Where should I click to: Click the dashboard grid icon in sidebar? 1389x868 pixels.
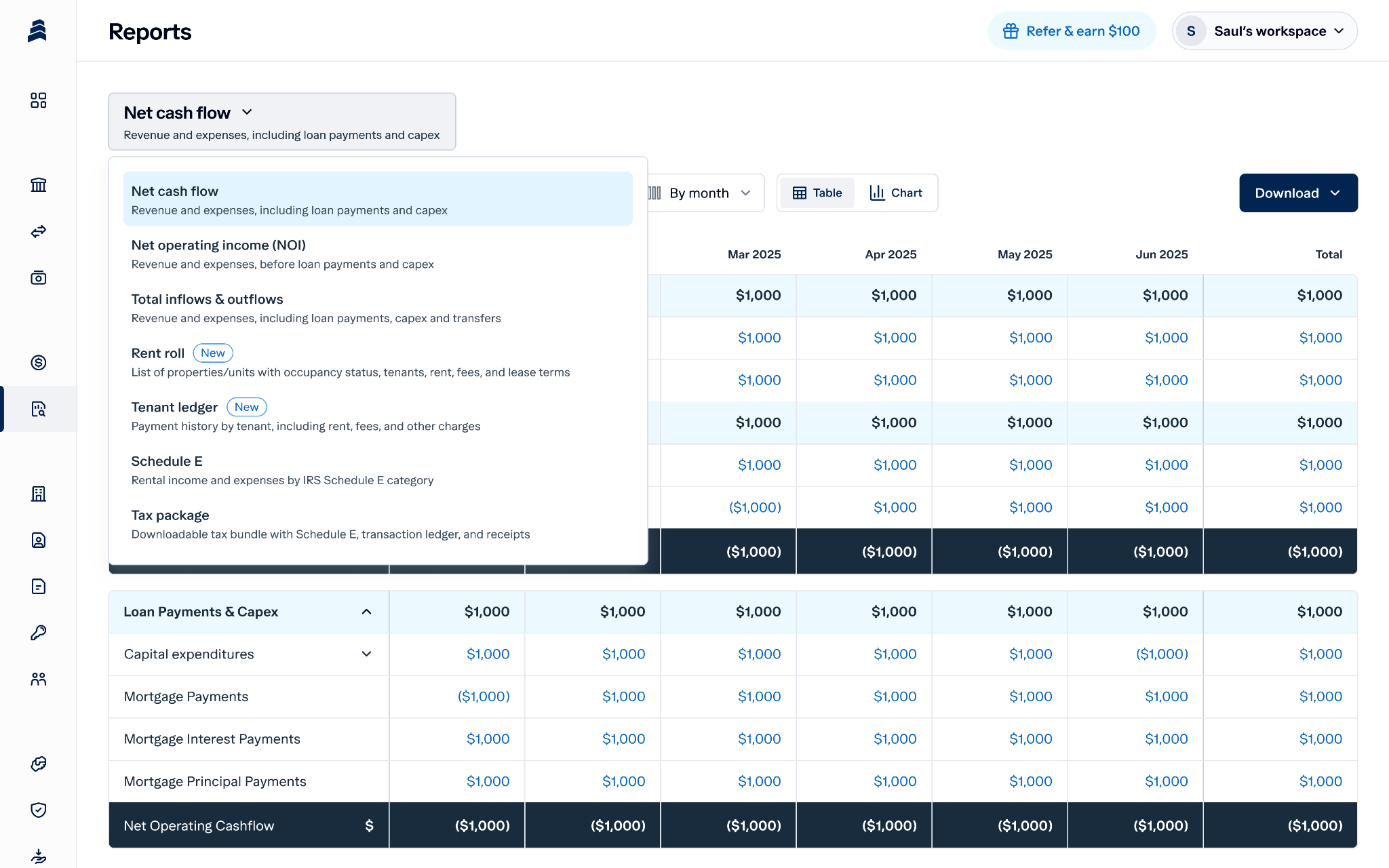click(39, 100)
